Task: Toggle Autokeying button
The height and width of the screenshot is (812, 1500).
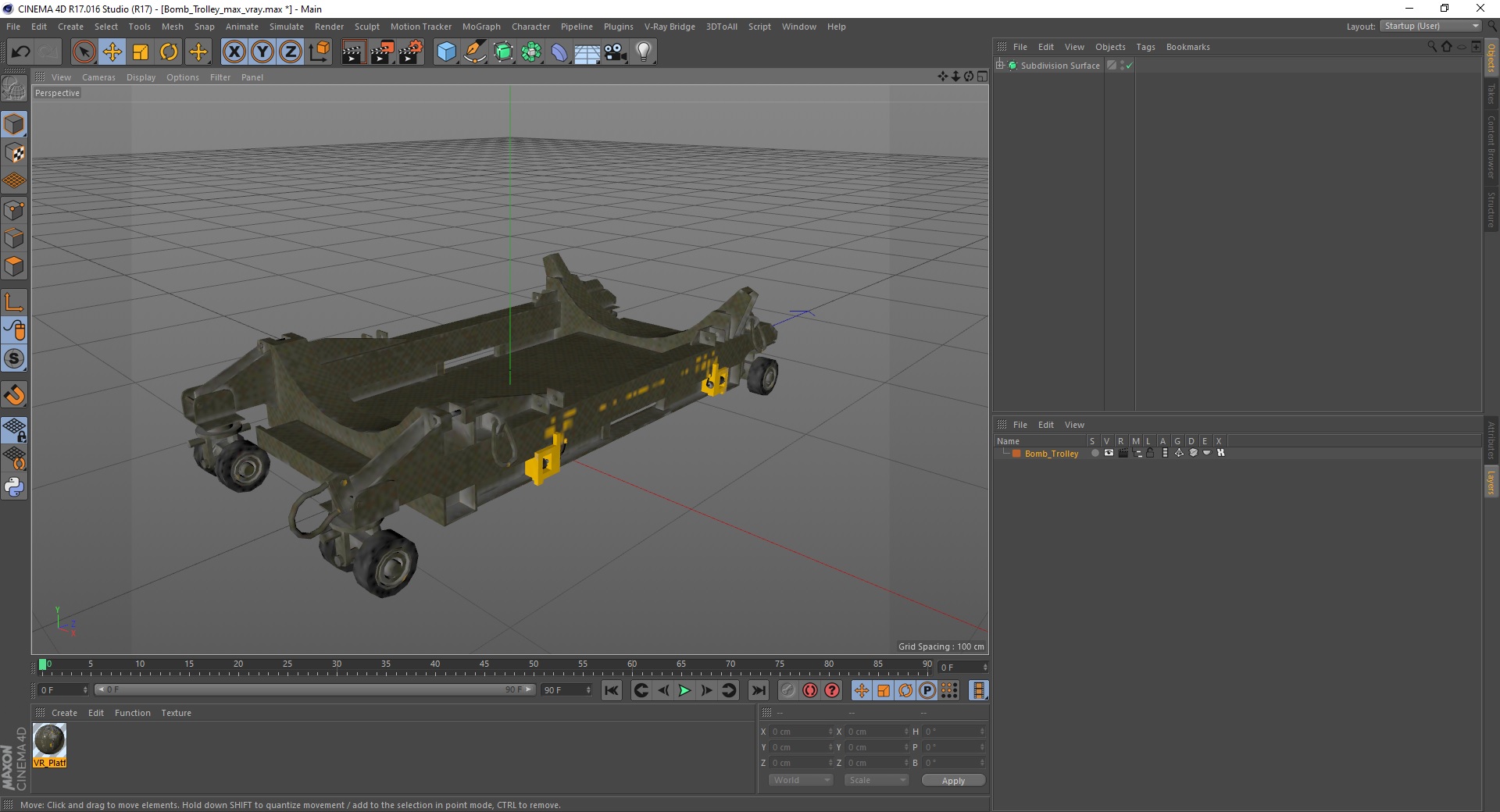Action: click(x=810, y=690)
